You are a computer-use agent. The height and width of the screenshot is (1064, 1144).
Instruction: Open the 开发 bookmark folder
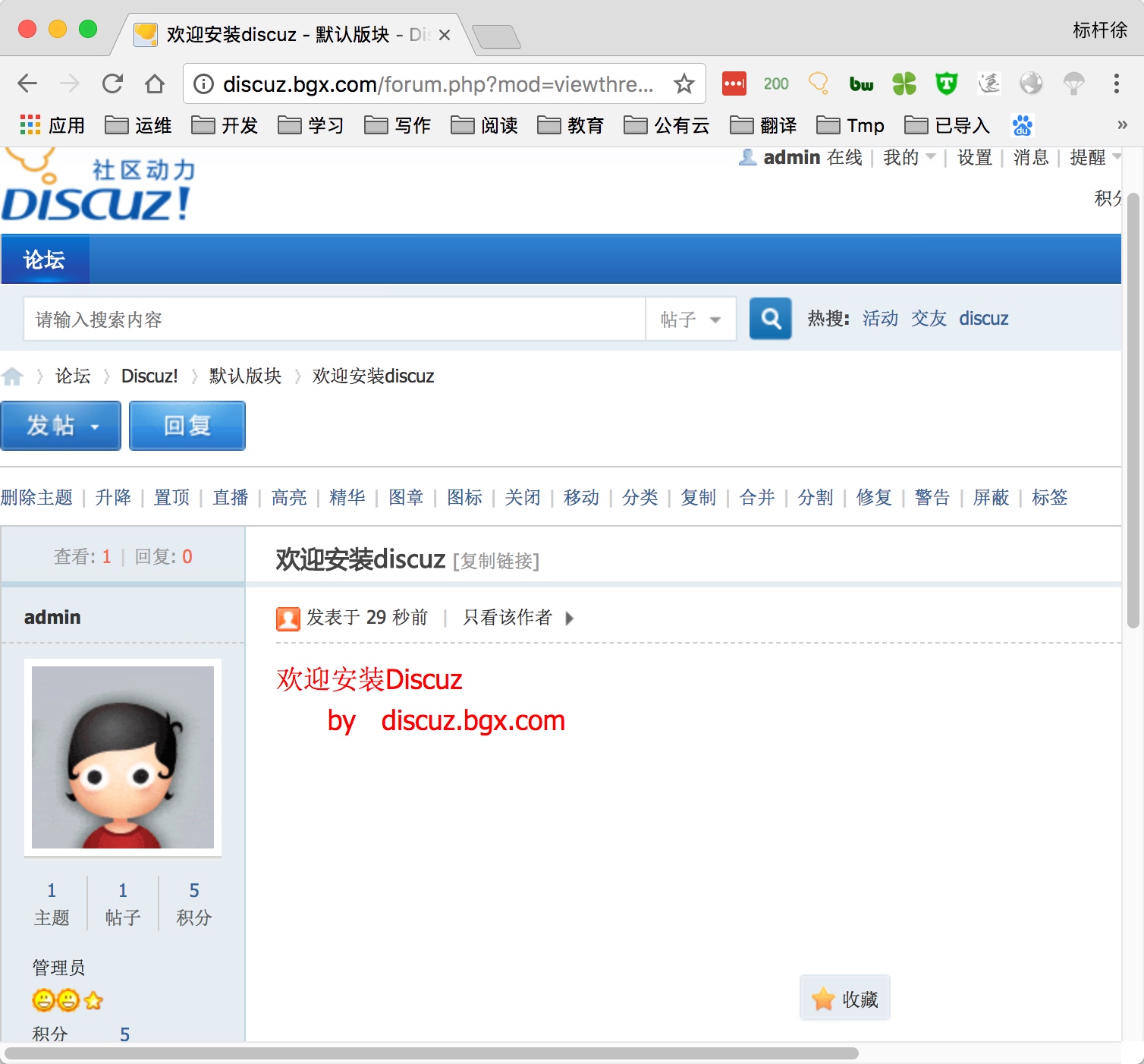point(225,125)
